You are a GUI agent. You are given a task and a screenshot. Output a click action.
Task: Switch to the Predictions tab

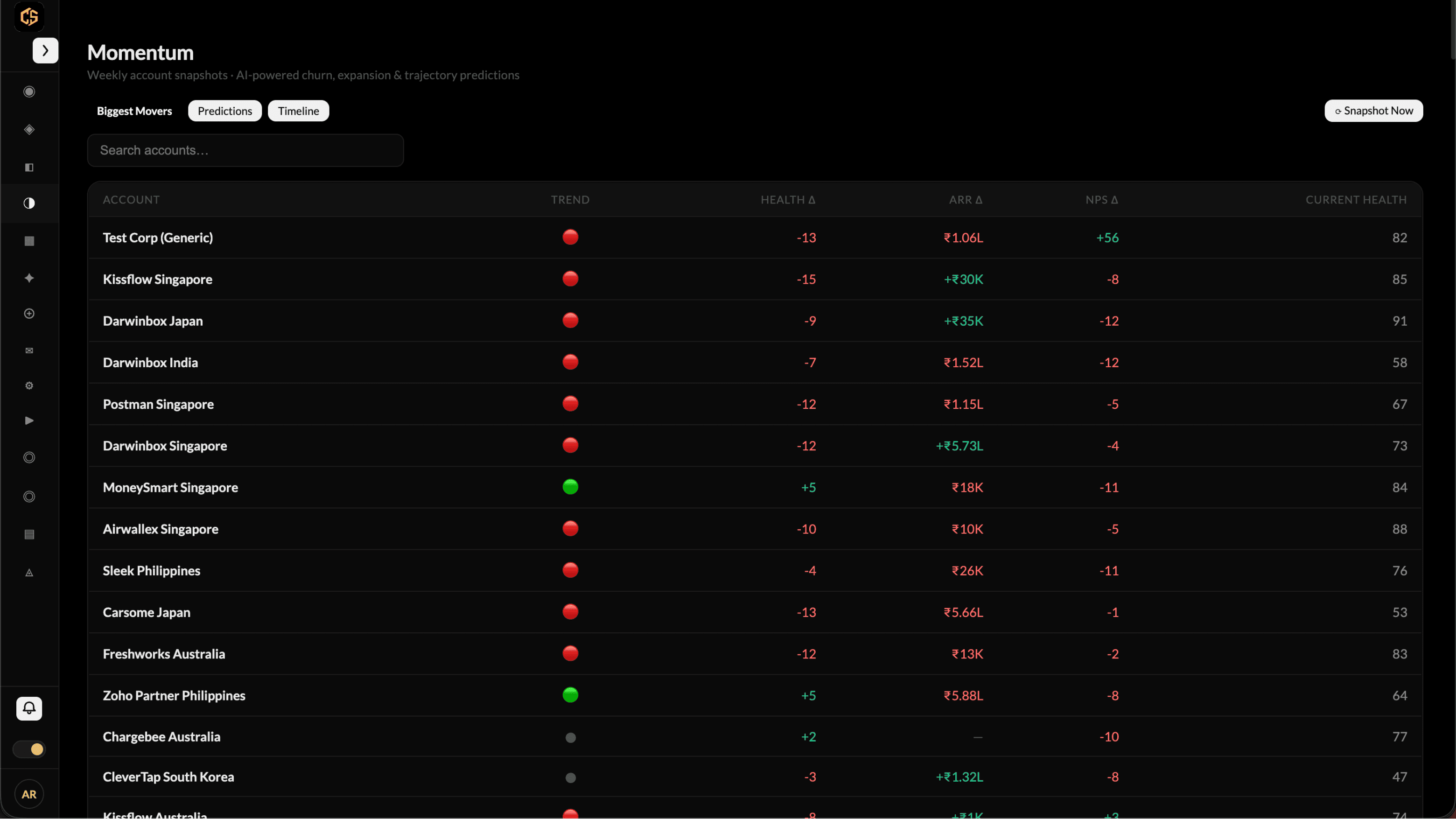[225, 111]
